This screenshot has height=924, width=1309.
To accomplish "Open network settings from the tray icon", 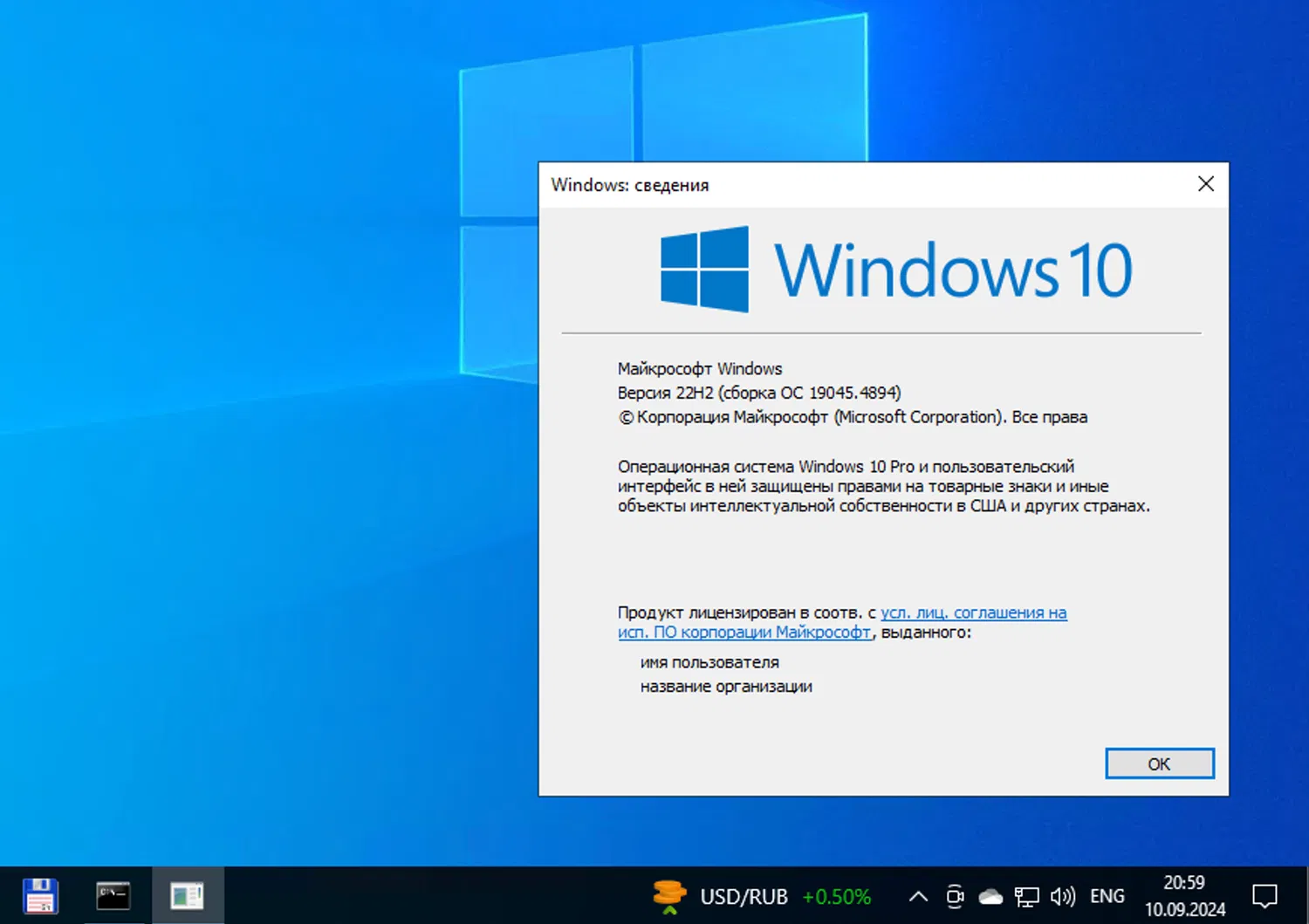I will pos(1027,896).
